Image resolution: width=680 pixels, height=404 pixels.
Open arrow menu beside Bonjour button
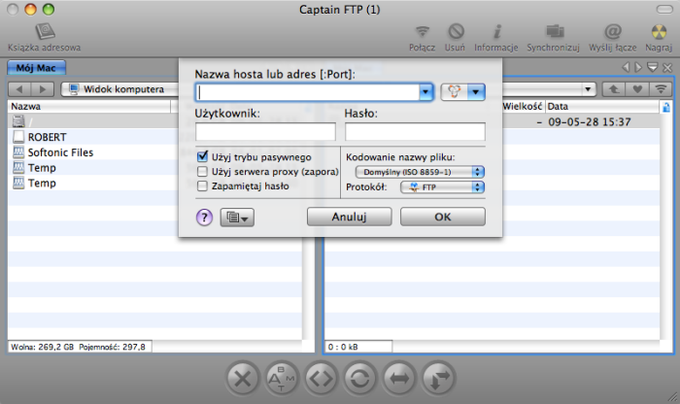pyautogui.click(x=476, y=92)
